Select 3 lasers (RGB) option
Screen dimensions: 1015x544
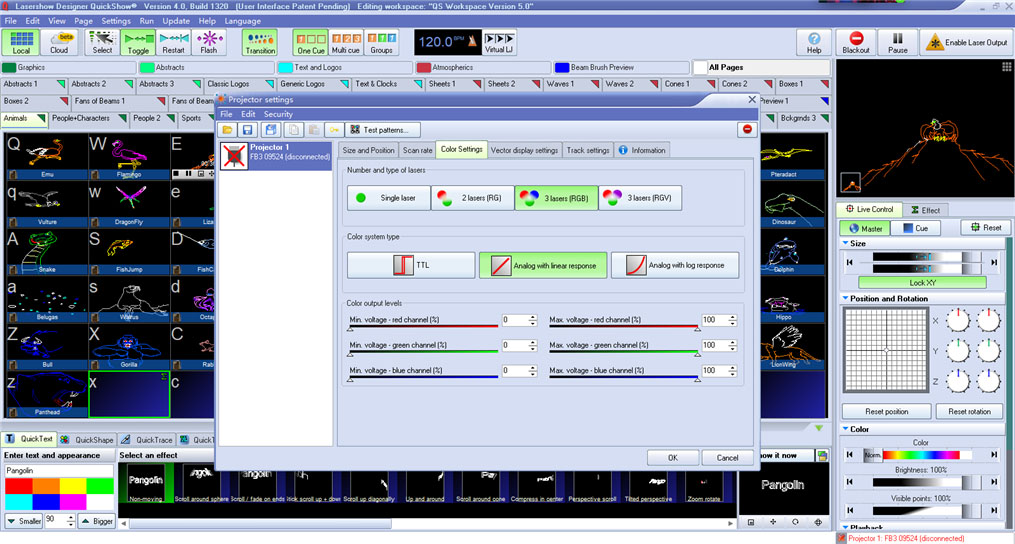pos(556,198)
